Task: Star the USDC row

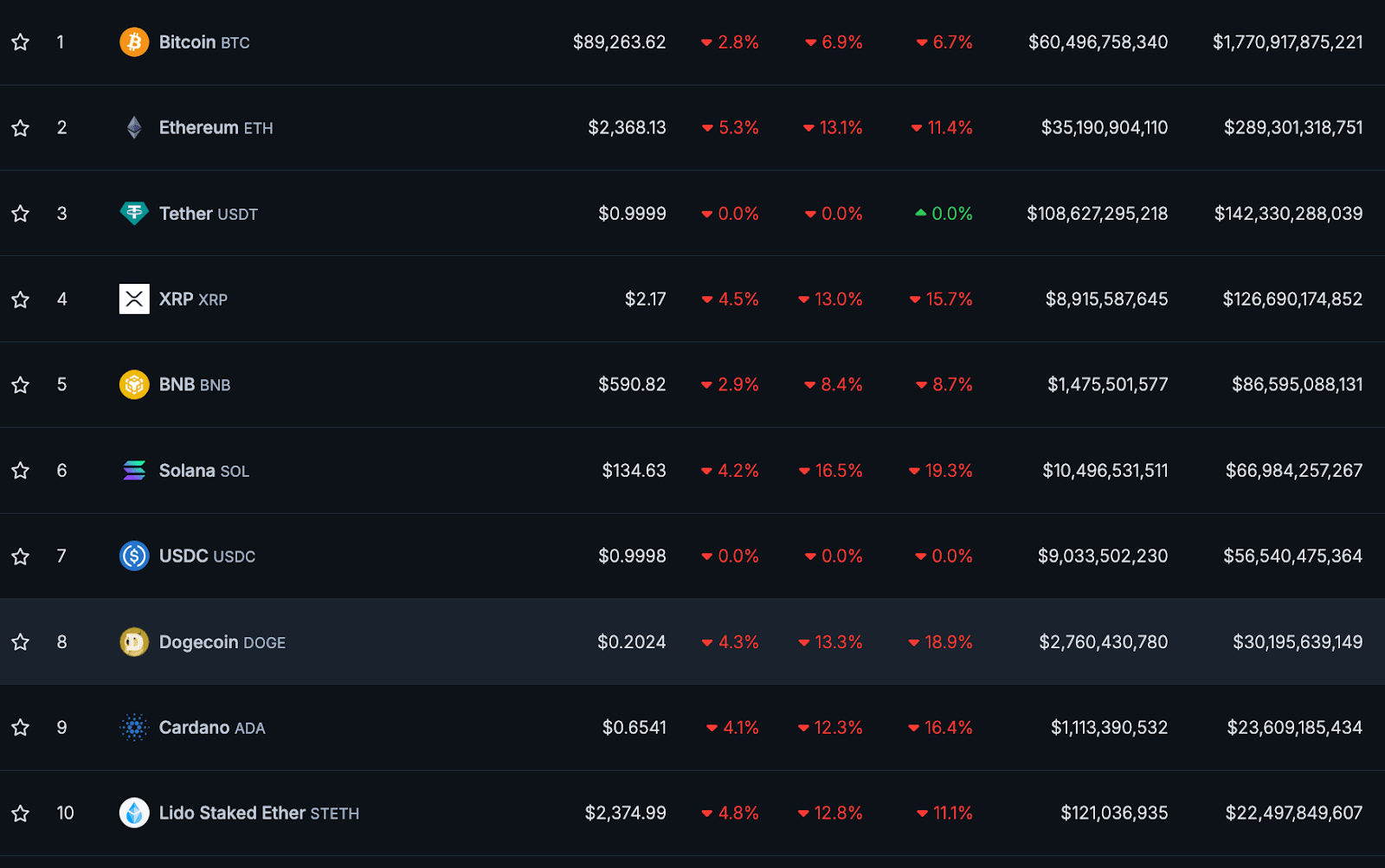Action: pos(21,556)
